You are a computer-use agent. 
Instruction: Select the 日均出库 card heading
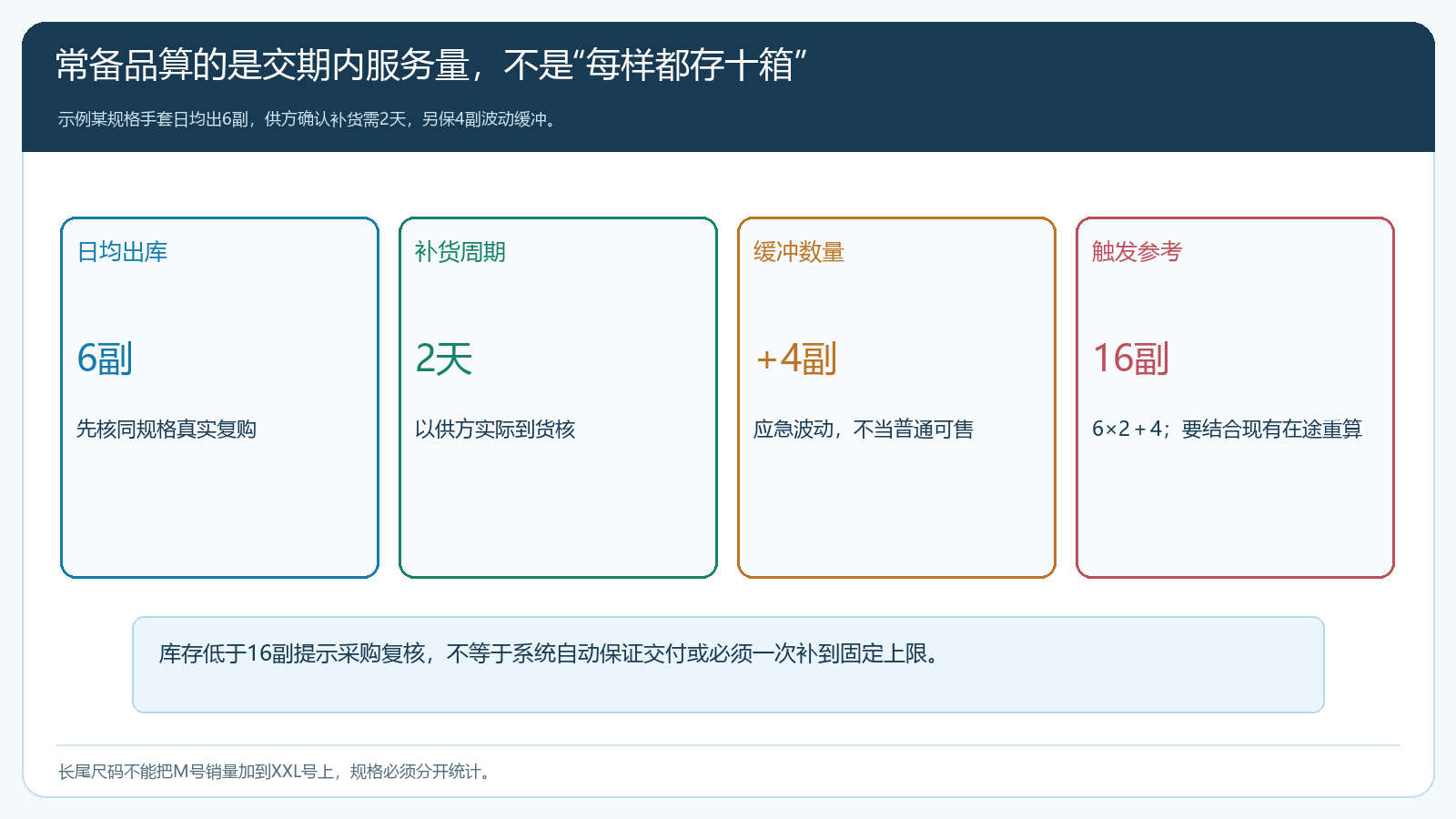(122, 252)
